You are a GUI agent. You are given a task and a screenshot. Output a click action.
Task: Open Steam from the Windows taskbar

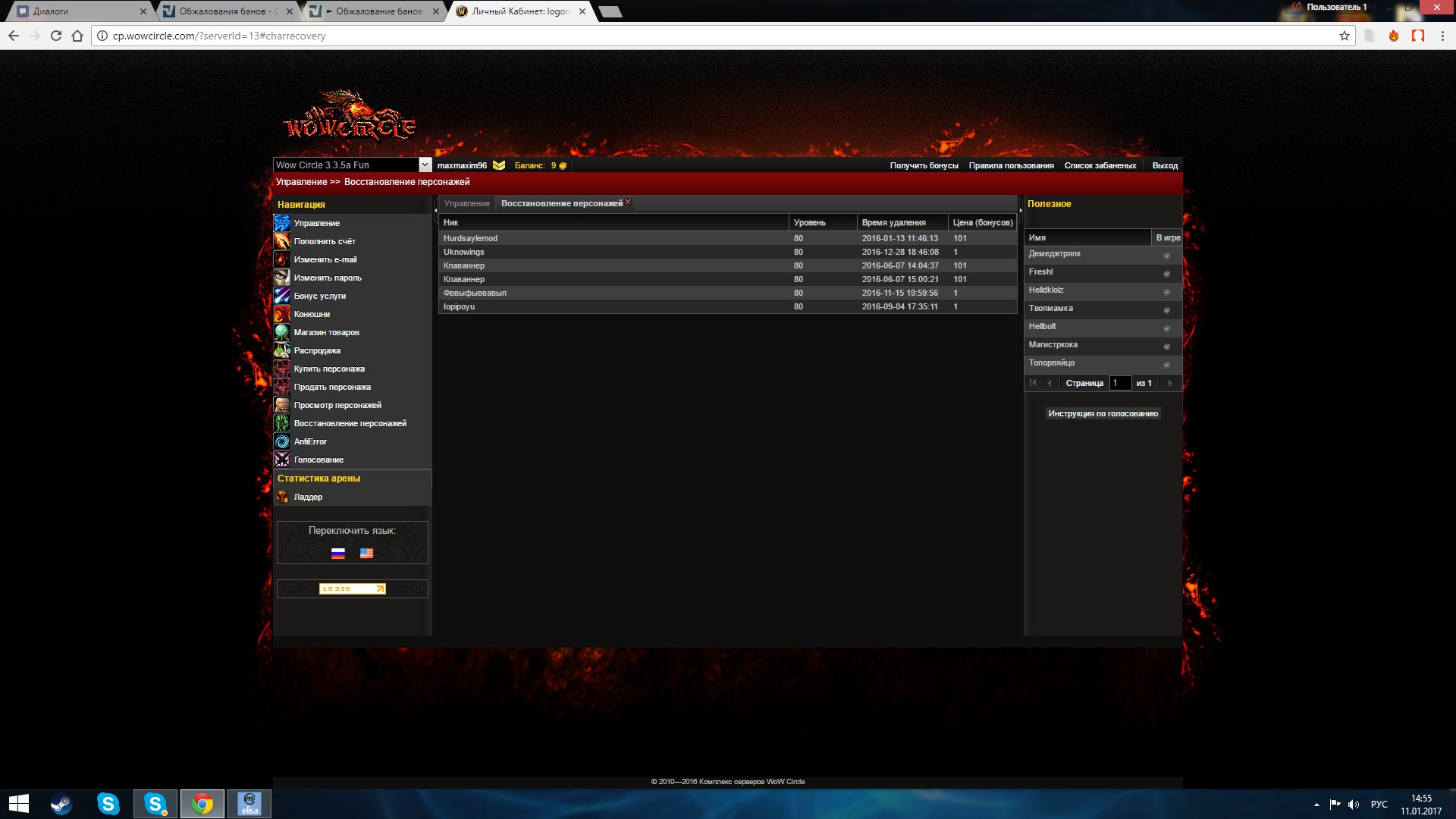[61, 804]
